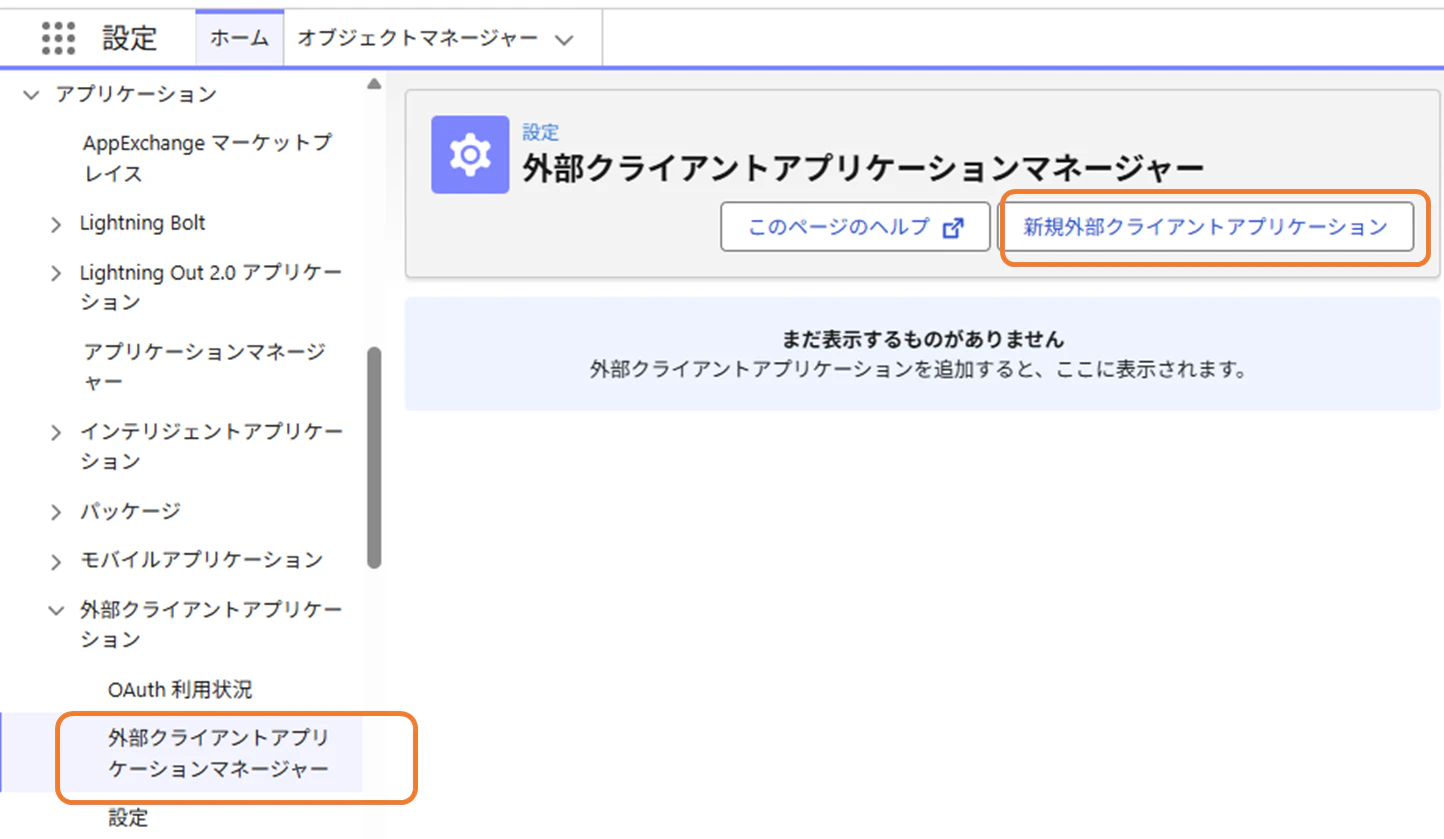The height and width of the screenshot is (839, 1444).
Task: Expand the Lightning Bolt node
Action: (x=56, y=225)
